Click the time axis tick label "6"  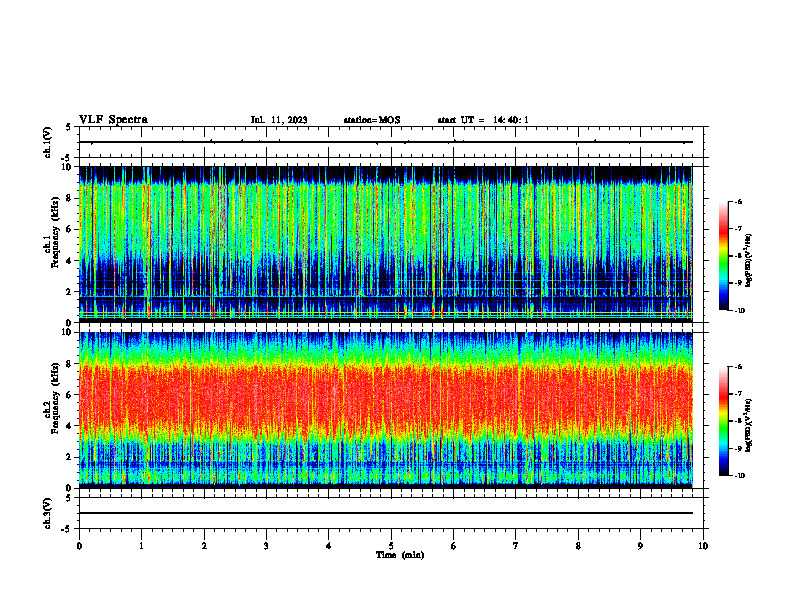[x=454, y=546]
